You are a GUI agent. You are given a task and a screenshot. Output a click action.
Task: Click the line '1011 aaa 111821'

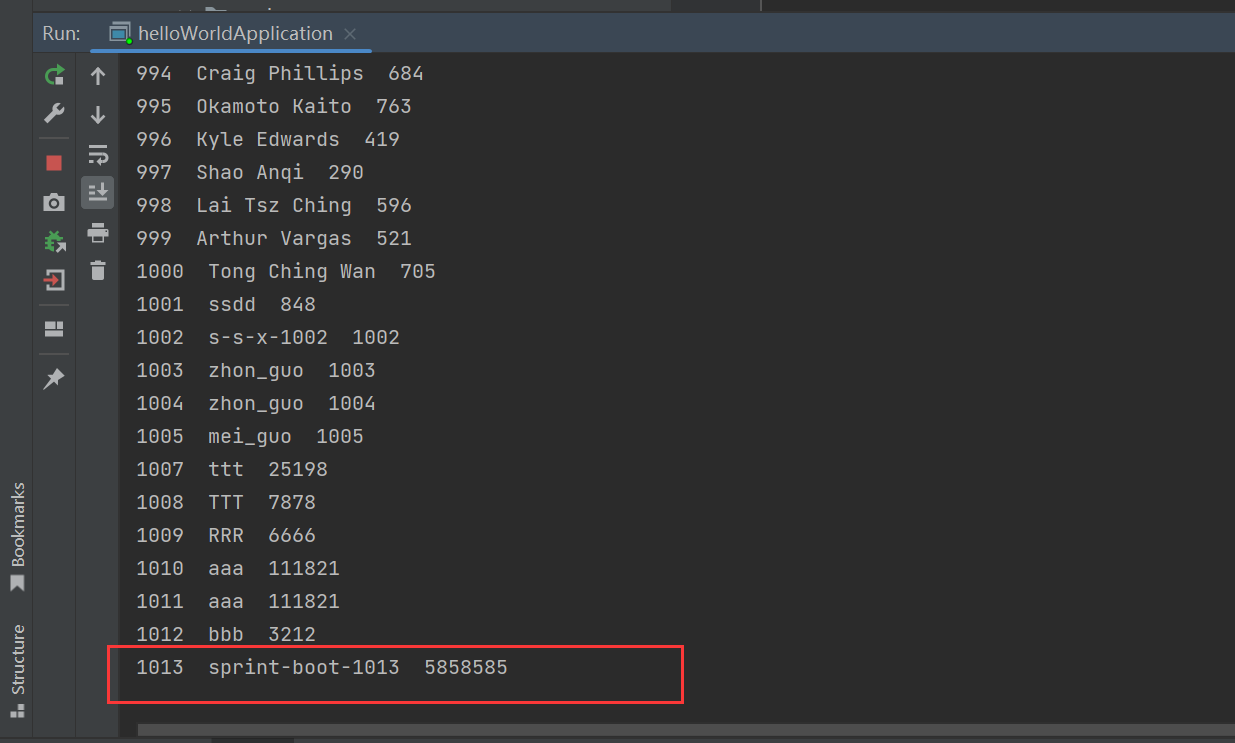point(238,601)
